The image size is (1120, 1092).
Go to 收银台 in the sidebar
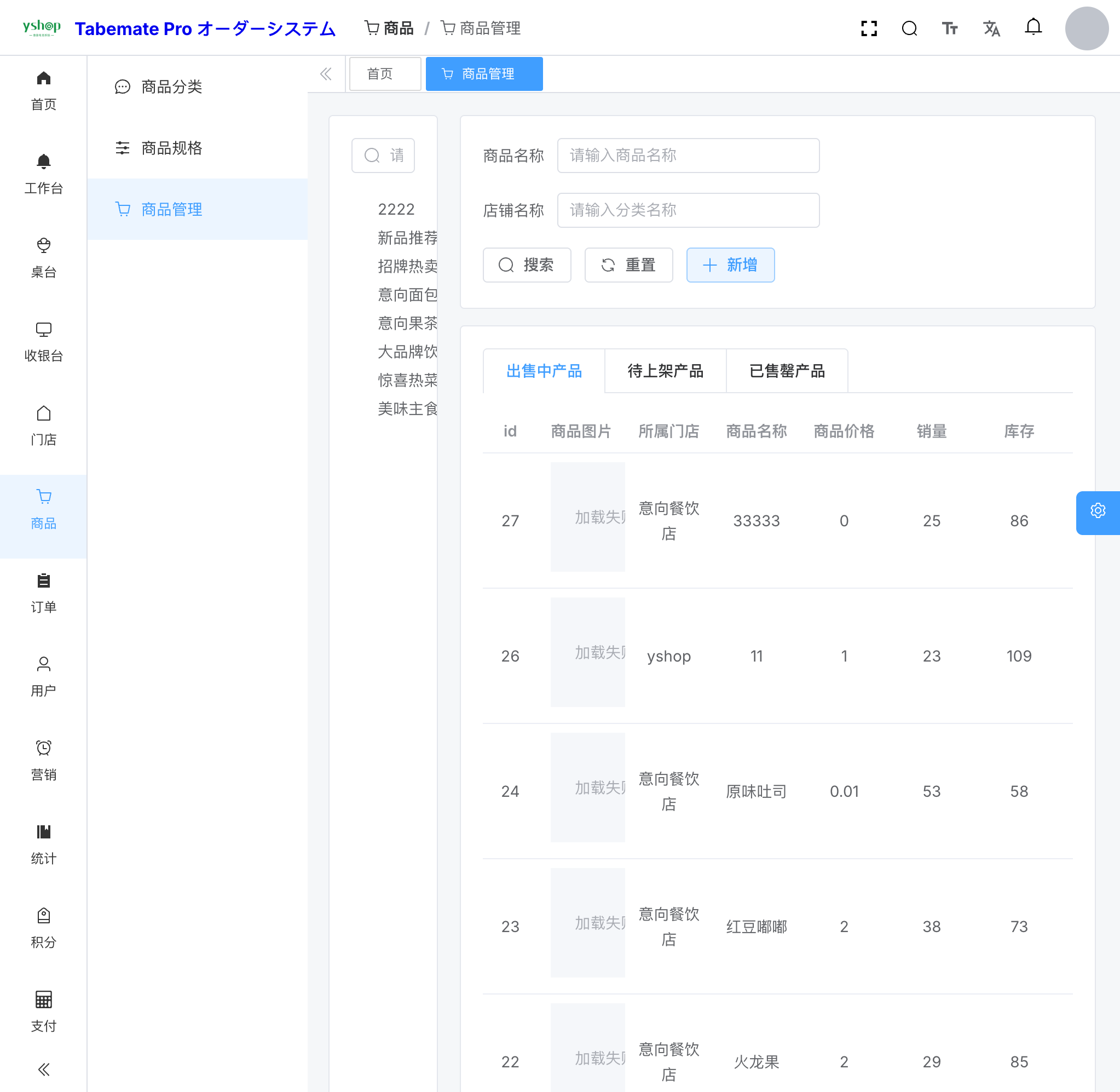44,342
